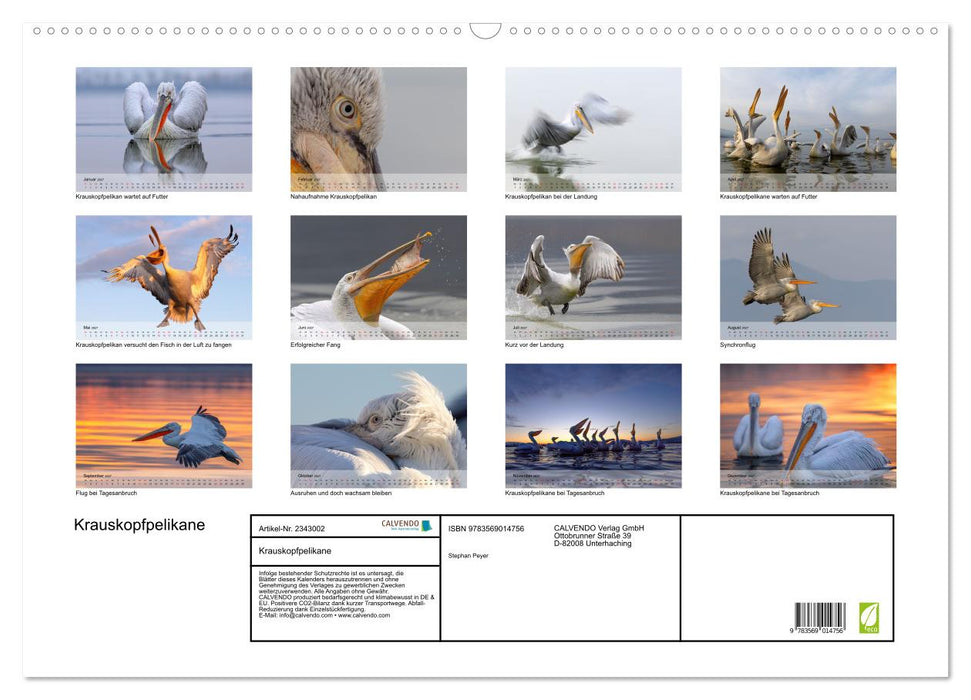Click the 'D-82008 Unterhaching' line

point(593,543)
